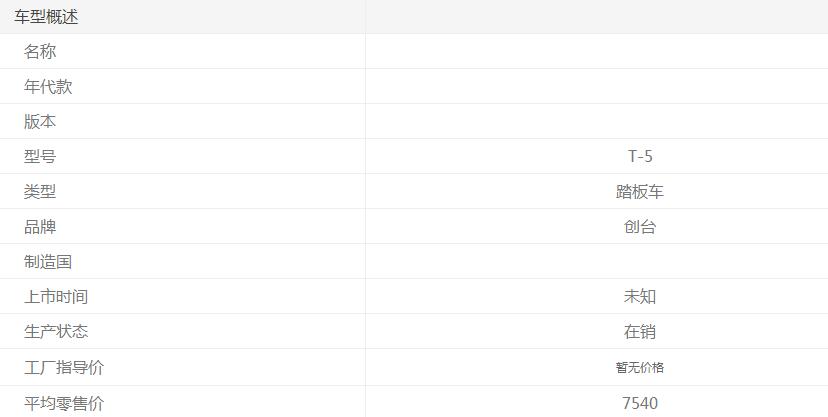Select the 名称 row label

[40, 52]
